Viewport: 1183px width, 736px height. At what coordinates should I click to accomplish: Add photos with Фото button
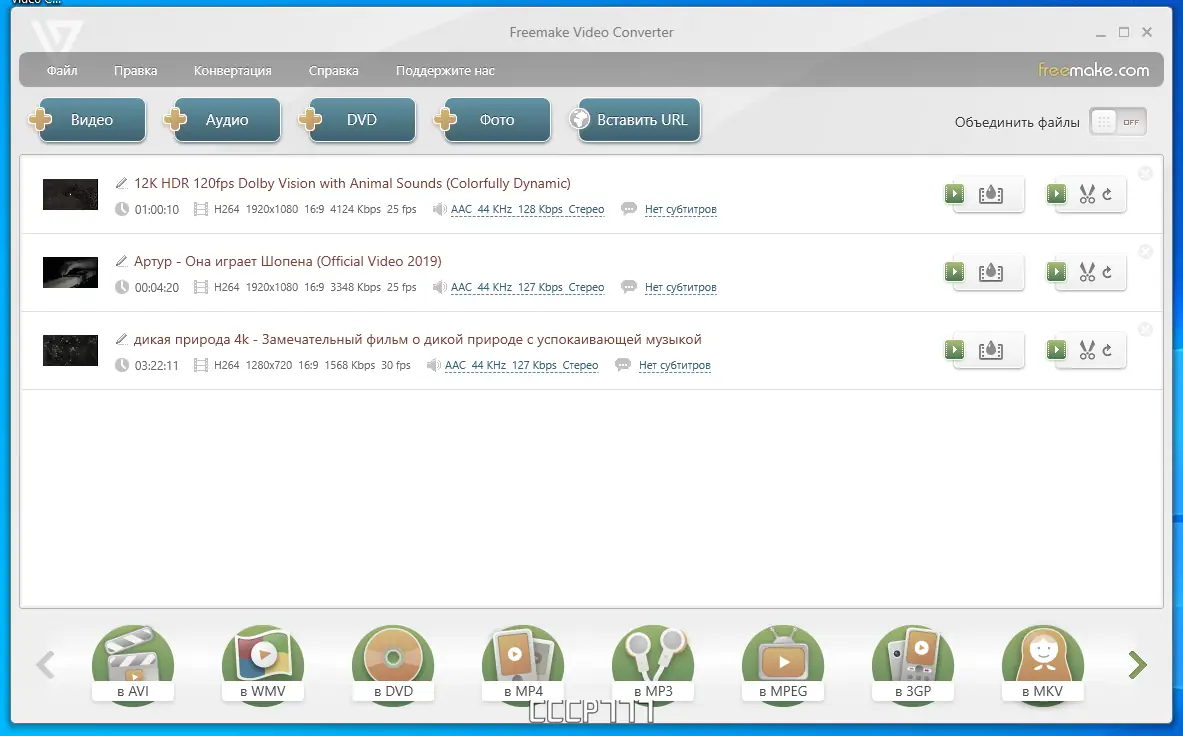click(492, 120)
